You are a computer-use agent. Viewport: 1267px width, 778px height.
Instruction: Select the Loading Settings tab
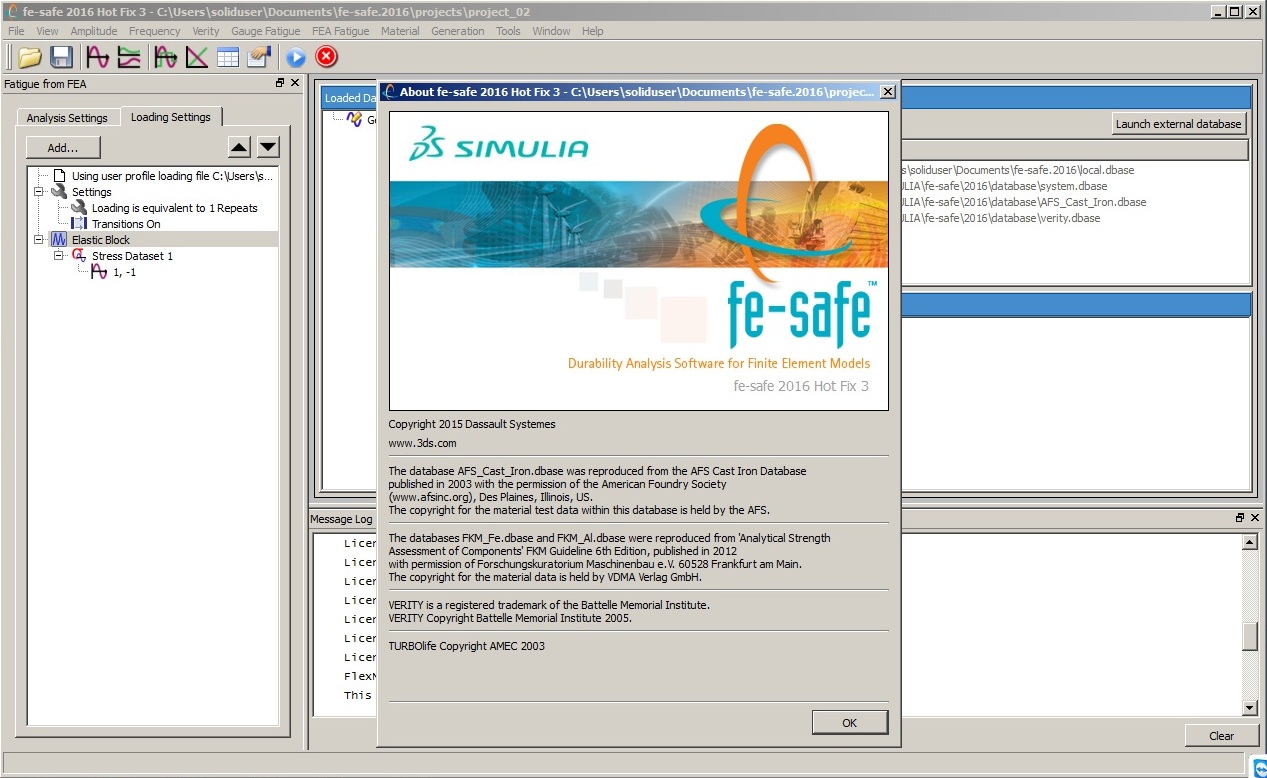pyautogui.click(x=171, y=117)
